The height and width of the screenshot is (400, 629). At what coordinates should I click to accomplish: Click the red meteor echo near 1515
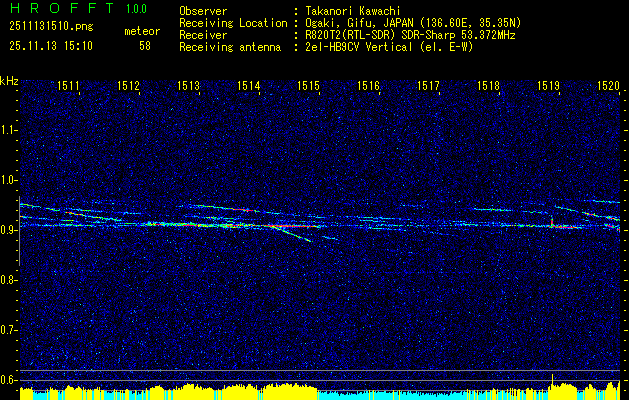[290, 227]
